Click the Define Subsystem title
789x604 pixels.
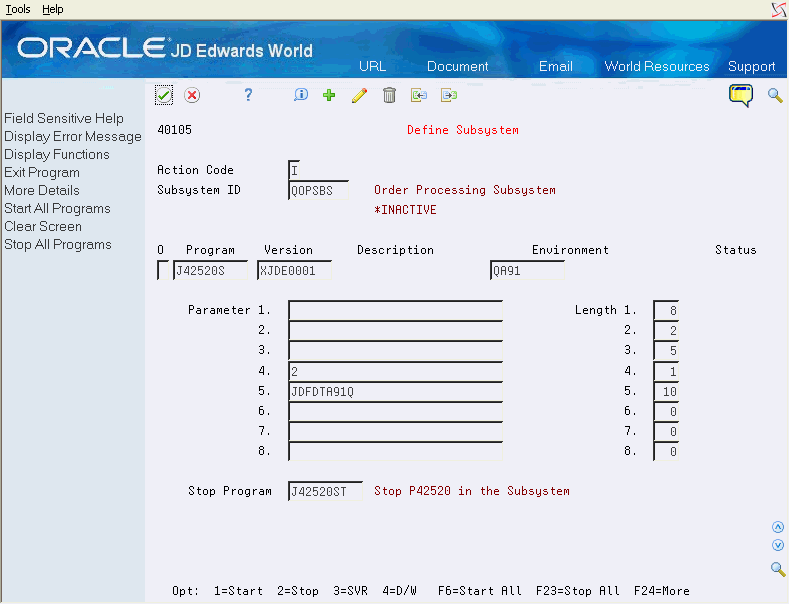point(462,130)
